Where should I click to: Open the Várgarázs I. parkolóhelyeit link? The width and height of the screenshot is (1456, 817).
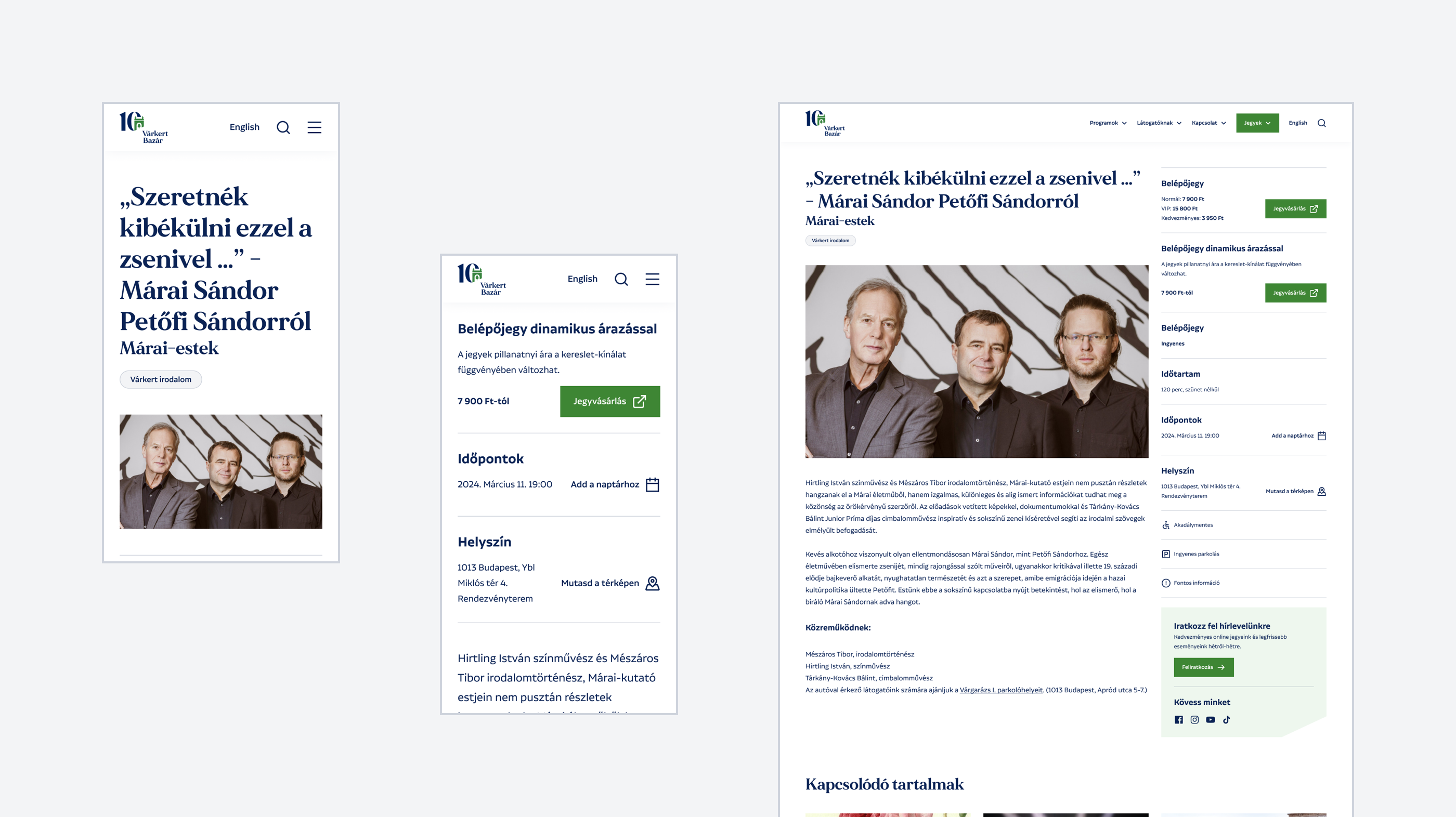click(x=1001, y=690)
